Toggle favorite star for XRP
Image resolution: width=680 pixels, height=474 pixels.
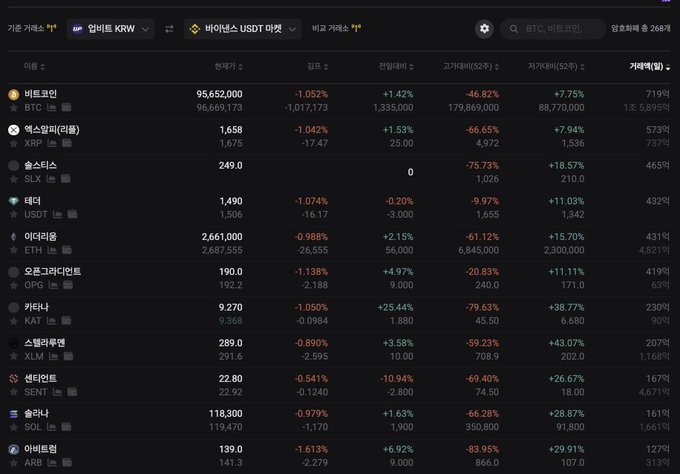click(14, 143)
